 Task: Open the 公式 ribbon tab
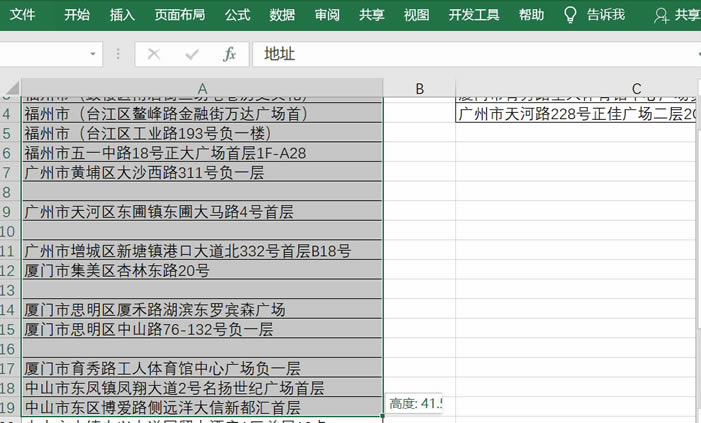(237, 15)
